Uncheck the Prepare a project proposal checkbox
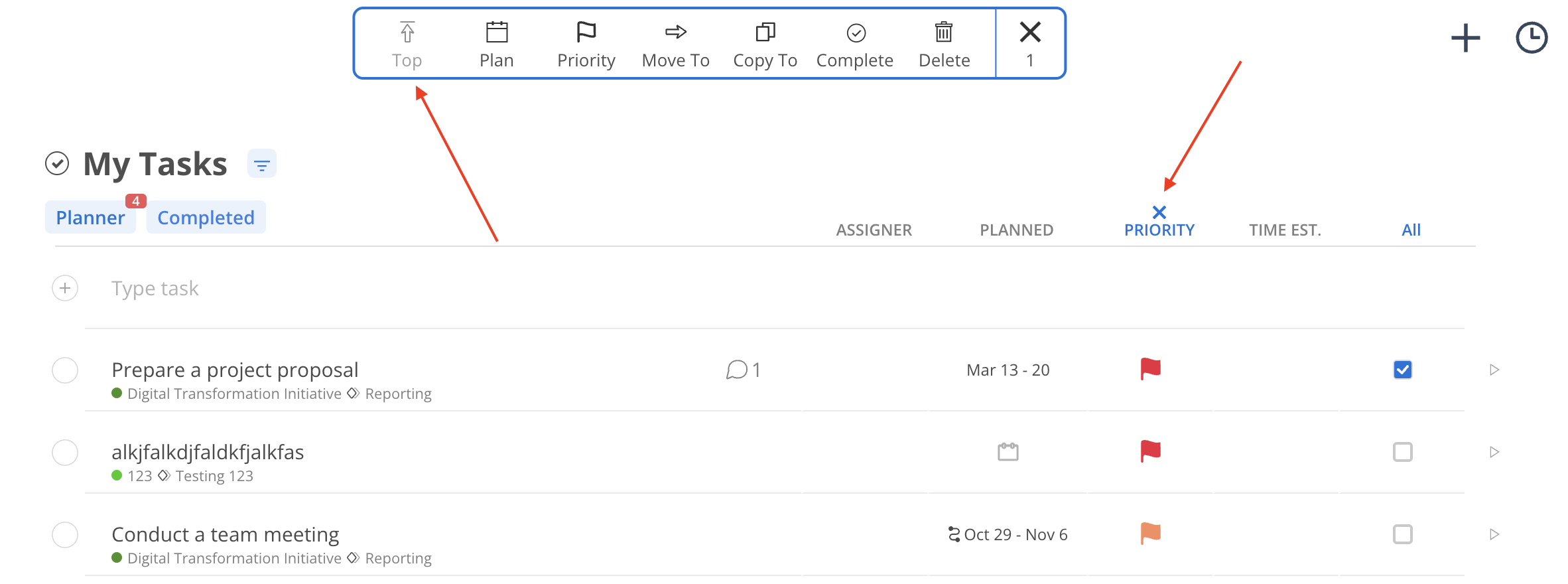Screen dimensions: 1568x584 click(1402, 370)
